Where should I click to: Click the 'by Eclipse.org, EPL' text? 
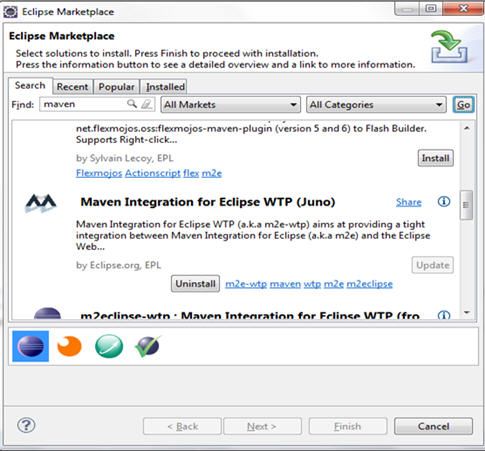pyautogui.click(x=119, y=265)
